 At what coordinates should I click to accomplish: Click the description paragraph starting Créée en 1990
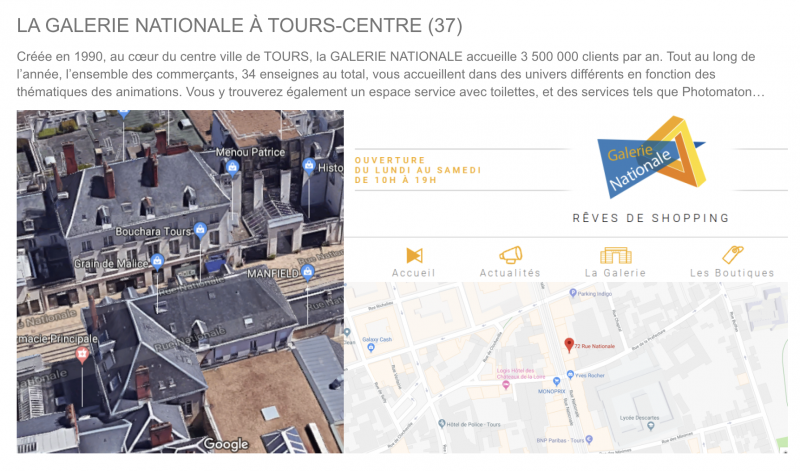click(x=391, y=74)
